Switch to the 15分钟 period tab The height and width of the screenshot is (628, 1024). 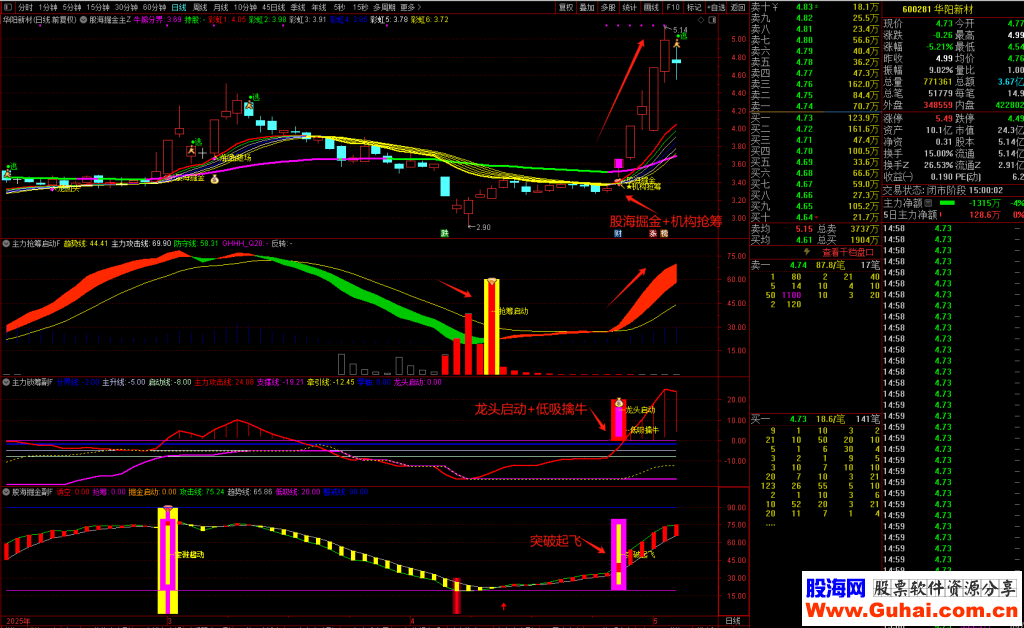pyautogui.click(x=98, y=7)
